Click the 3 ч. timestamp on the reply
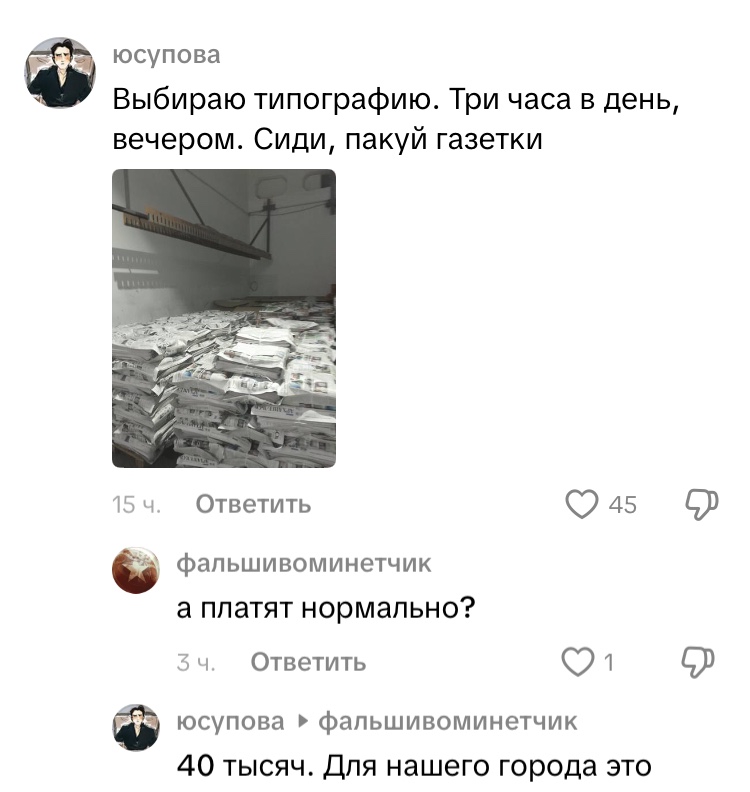Image resolution: width=750 pixels, height=792 pixels. tap(196, 663)
